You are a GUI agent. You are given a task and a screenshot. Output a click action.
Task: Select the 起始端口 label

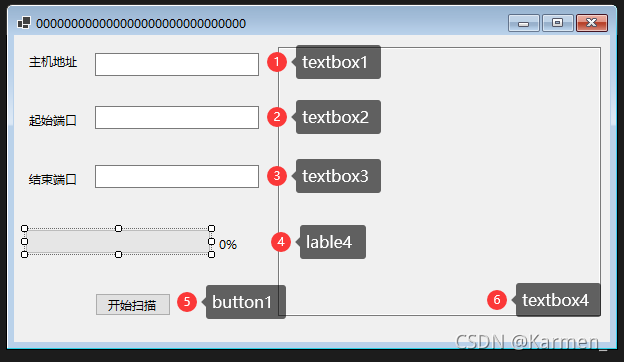pyautogui.click(x=53, y=121)
